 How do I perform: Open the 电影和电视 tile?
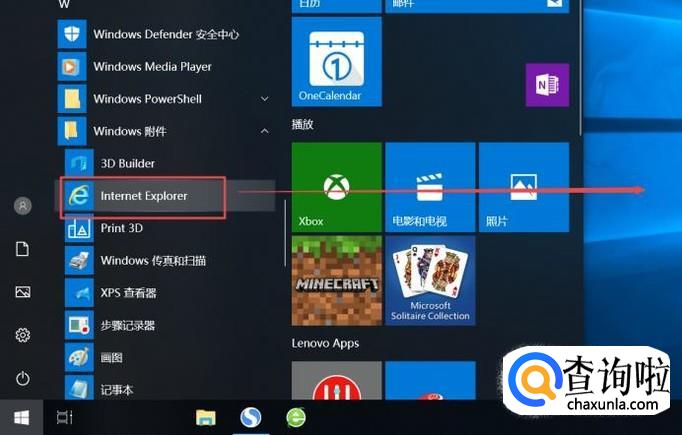click(430, 187)
